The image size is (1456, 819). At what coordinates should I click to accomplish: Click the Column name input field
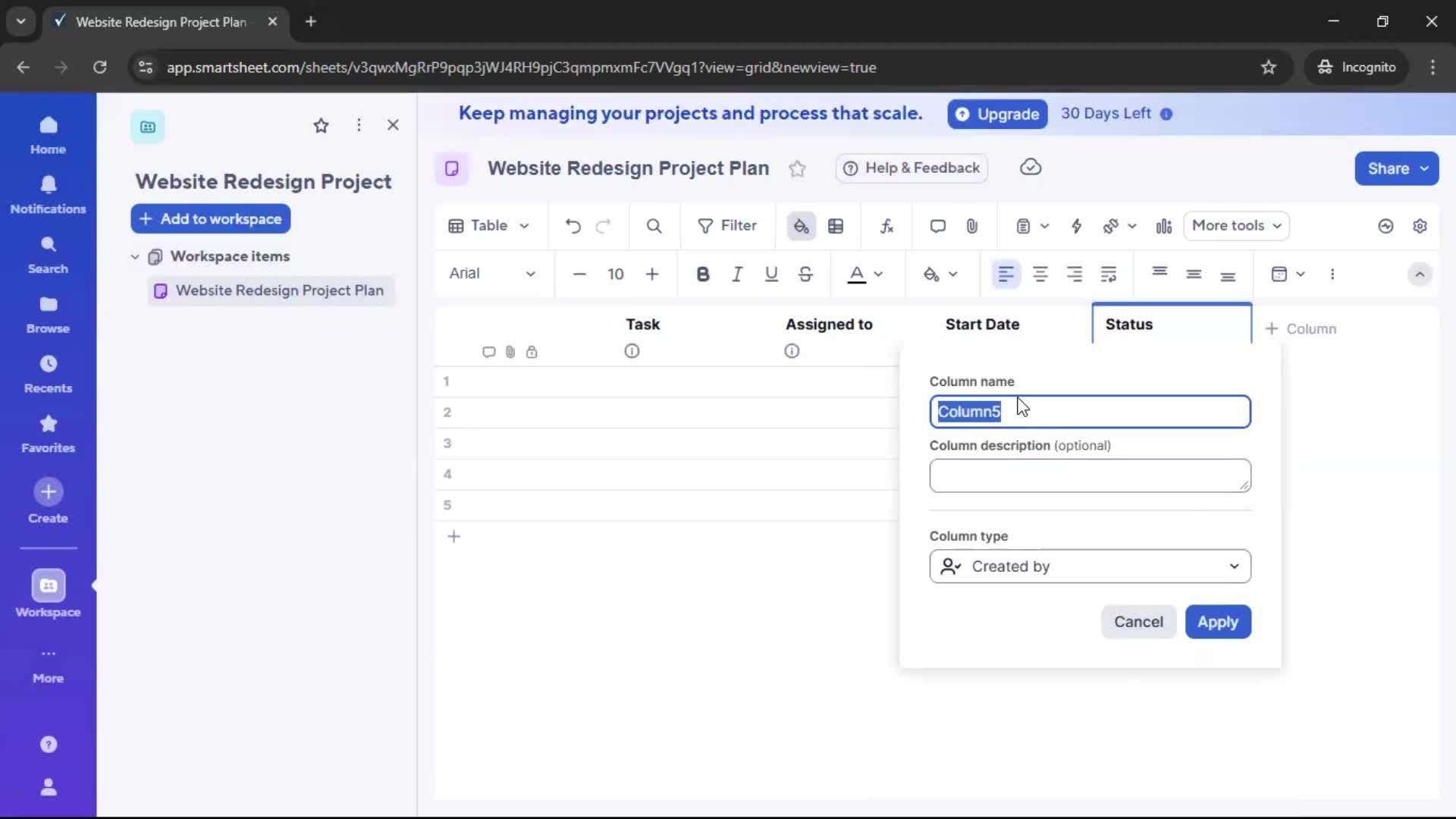coord(1090,411)
